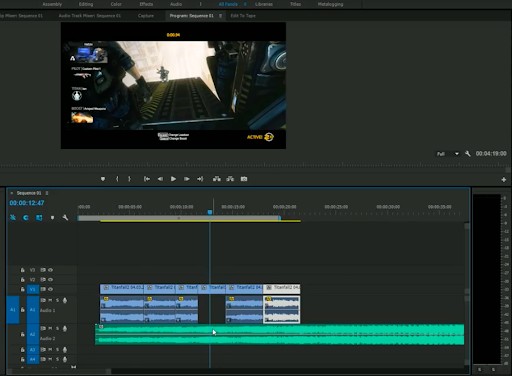Toggle track lock for A1

[23, 310]
